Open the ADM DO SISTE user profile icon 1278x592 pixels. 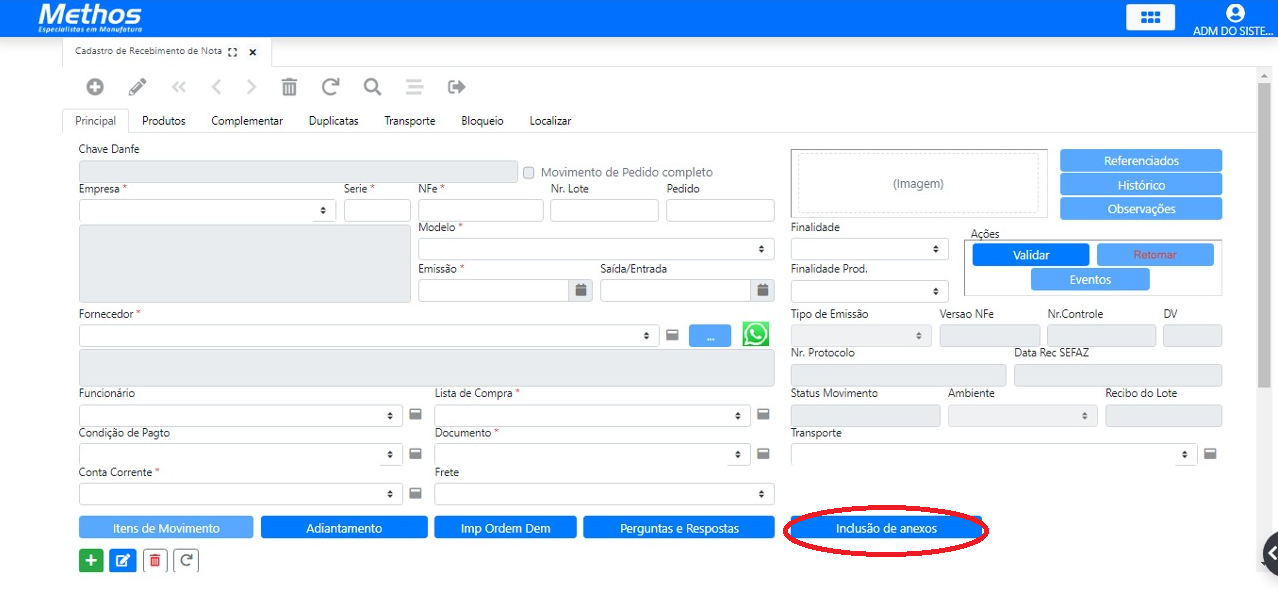(1235, 13)
